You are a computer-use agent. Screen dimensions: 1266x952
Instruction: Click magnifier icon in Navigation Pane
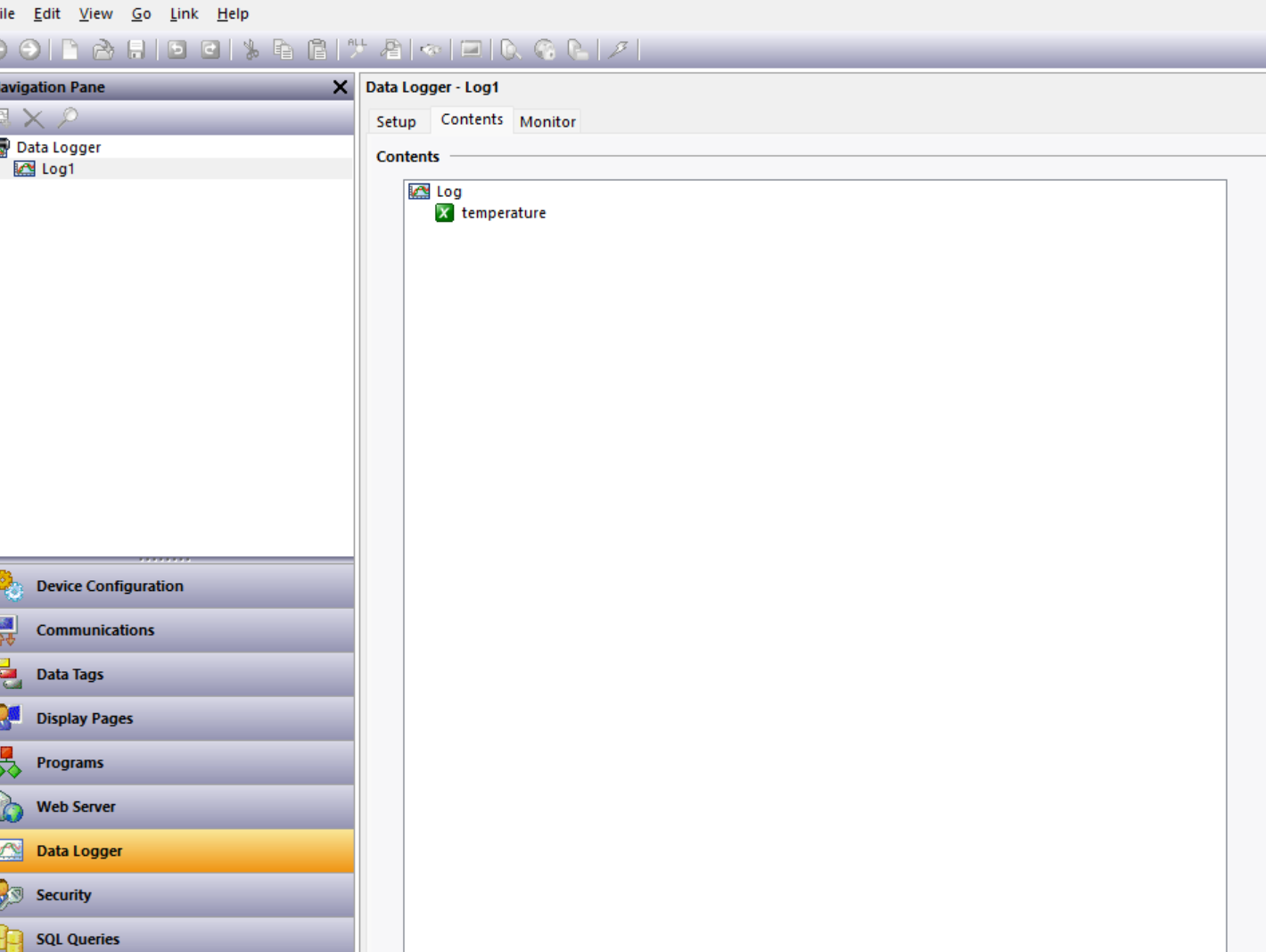(x=68, y=118)
